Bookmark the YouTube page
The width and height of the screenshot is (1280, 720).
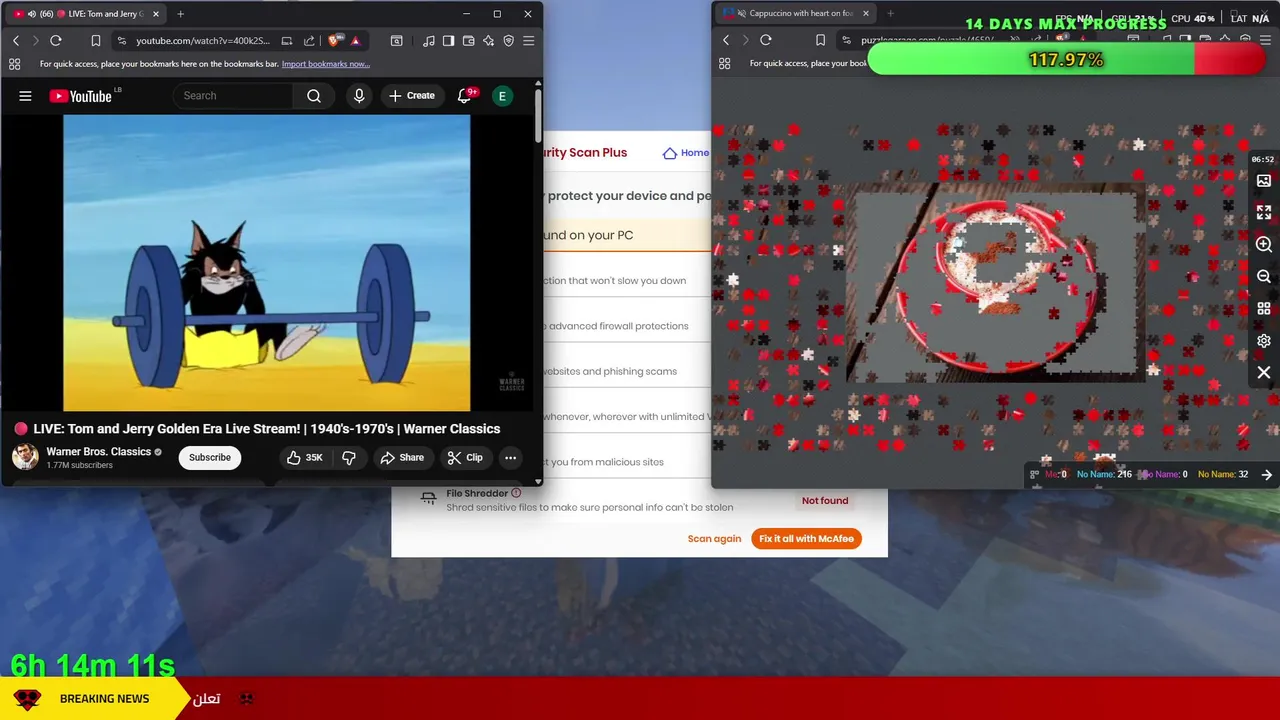coord(96,41)
